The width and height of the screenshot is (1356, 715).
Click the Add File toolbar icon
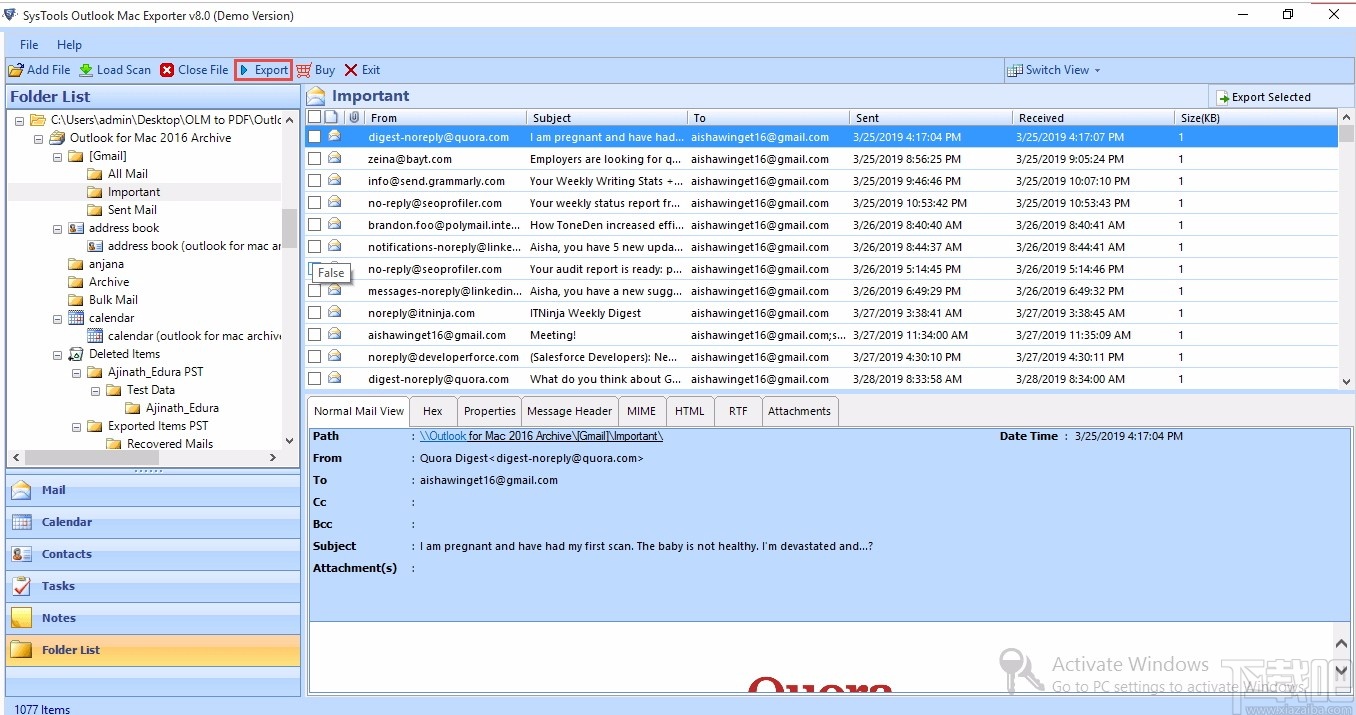(40, 70)
